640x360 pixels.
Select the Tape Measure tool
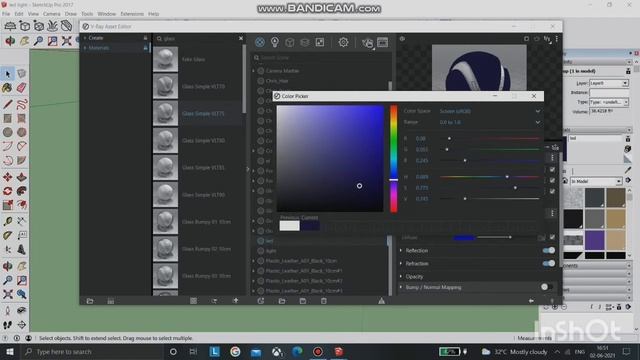pyautogui.click(x=7, y=221)
